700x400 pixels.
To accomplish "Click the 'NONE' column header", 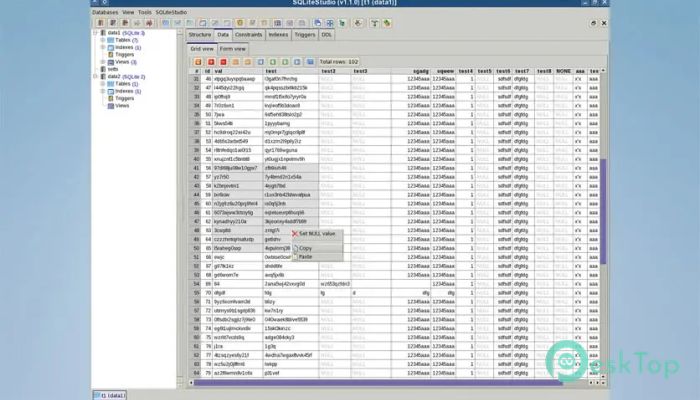I will tap(563, 71).
